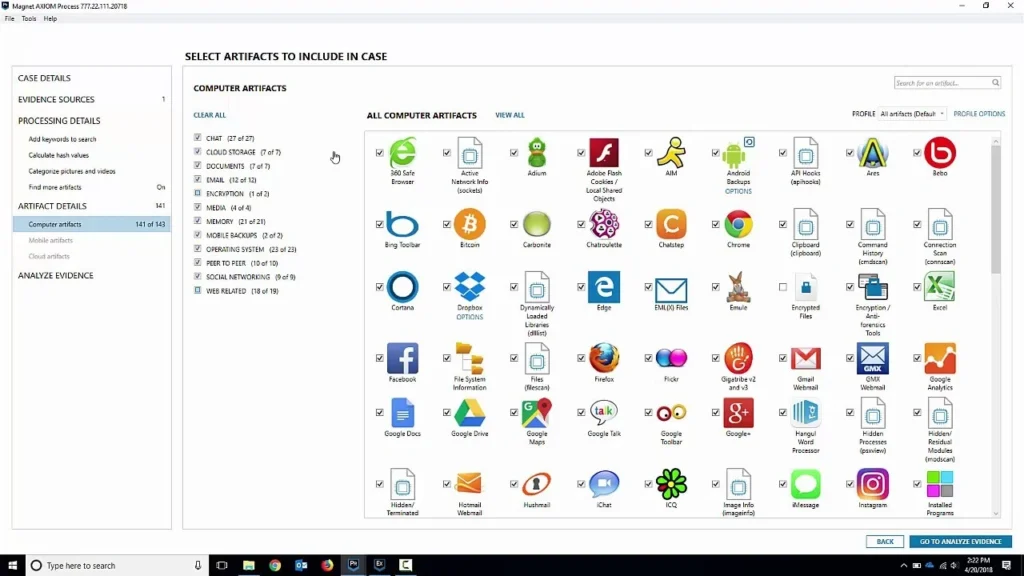
Task: Select the AIM artifact icon
Action: (x=671, y=153)
